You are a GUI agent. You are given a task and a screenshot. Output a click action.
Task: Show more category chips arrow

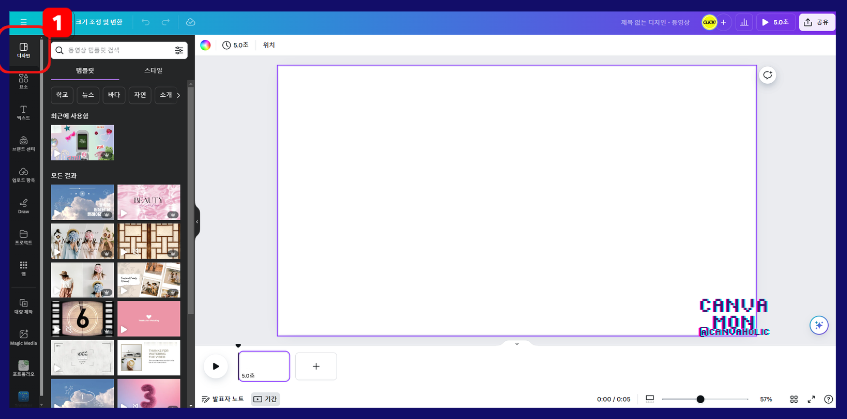point(178,96)
